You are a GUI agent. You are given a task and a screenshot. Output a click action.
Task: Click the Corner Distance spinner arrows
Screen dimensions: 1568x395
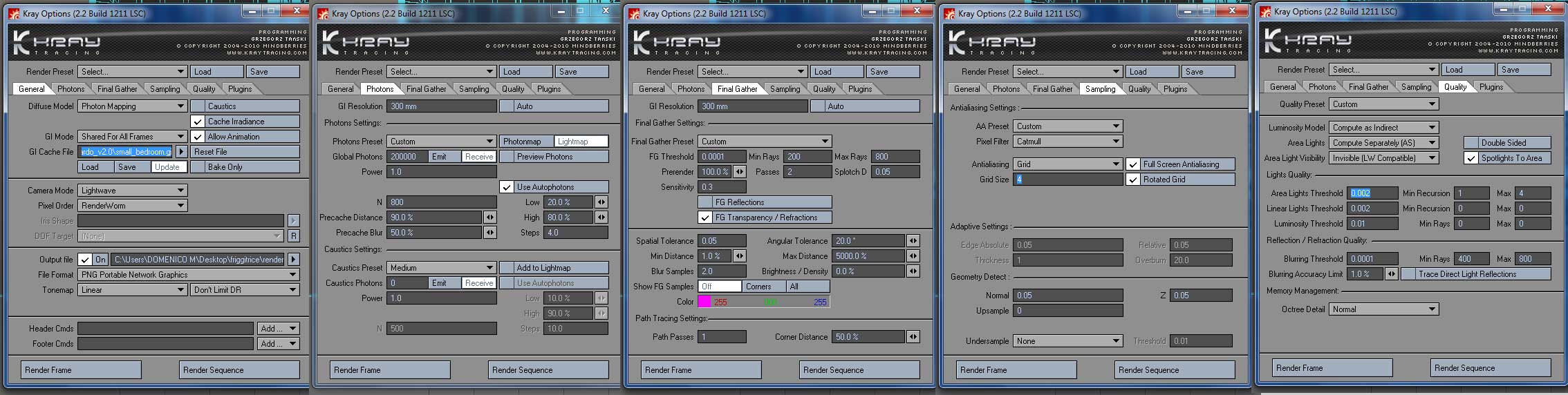pos(913,337)
